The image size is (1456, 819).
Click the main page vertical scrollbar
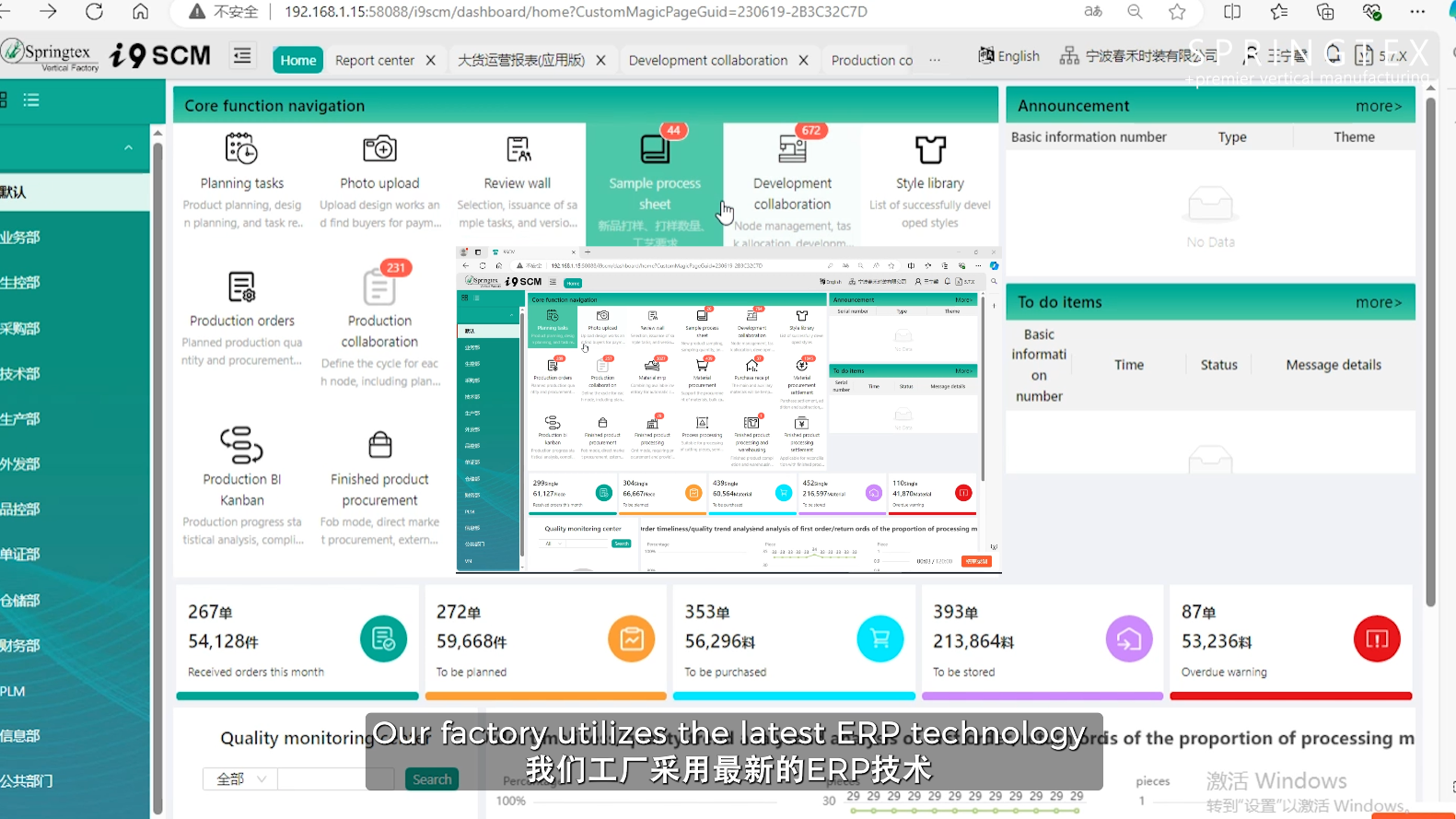tap(1430, 350)
